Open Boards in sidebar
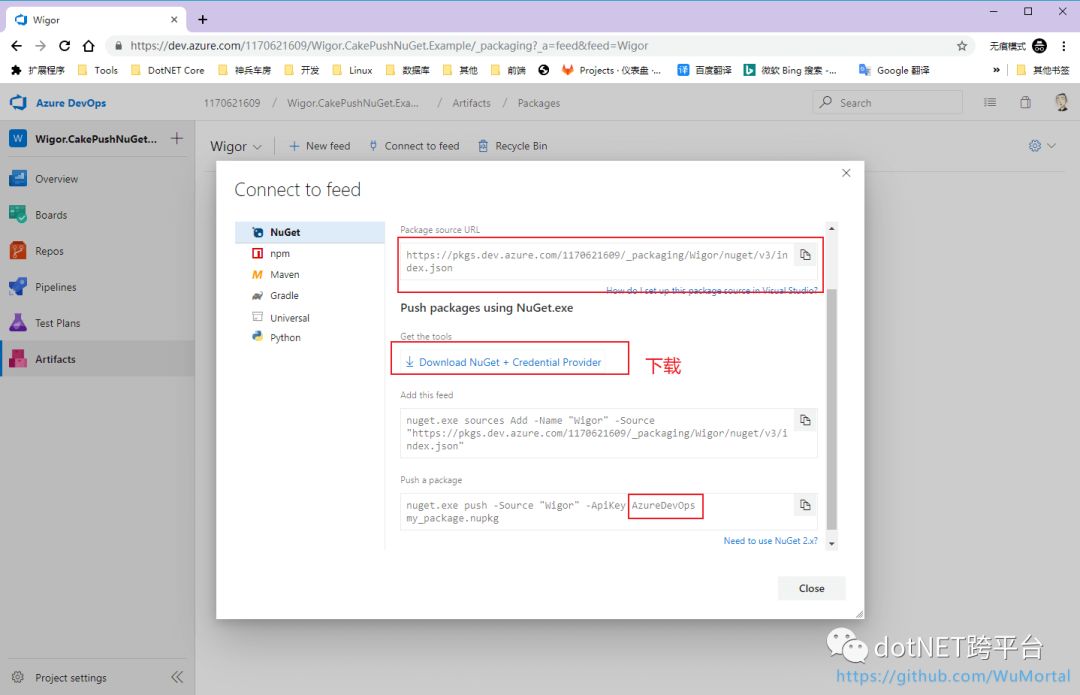The image size is (1080, 695). 97,215
